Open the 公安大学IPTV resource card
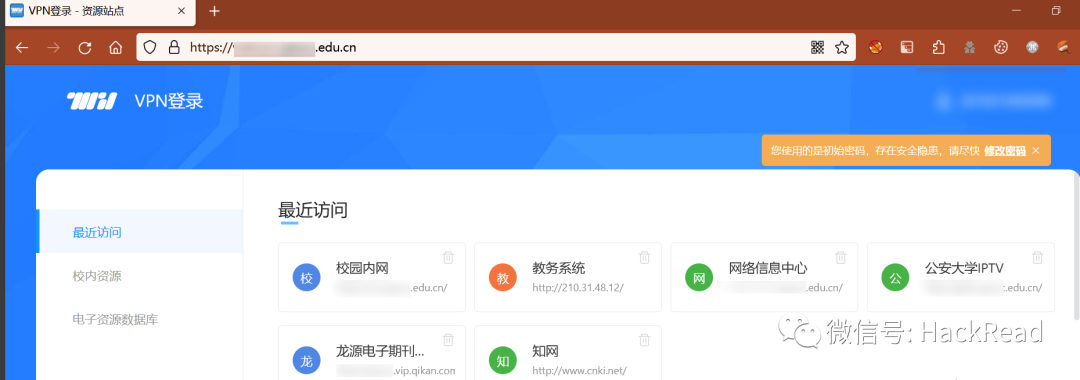1080x380 pixels. [961, 277]
